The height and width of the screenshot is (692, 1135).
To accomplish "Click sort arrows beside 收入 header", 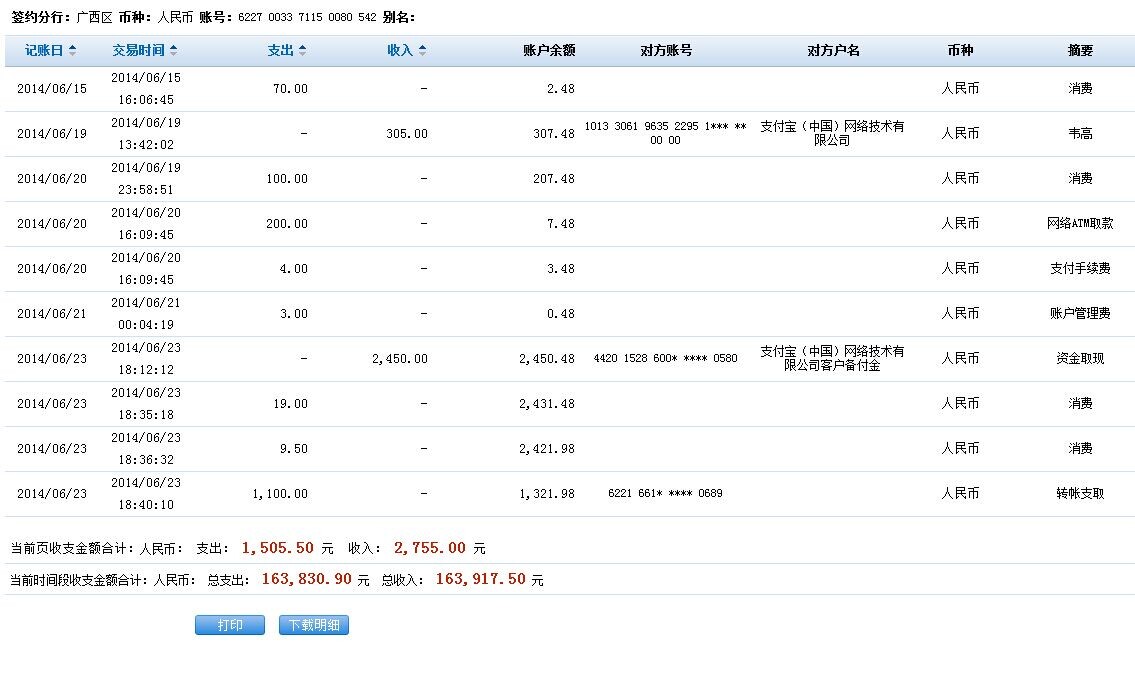I will pos(422,51).
